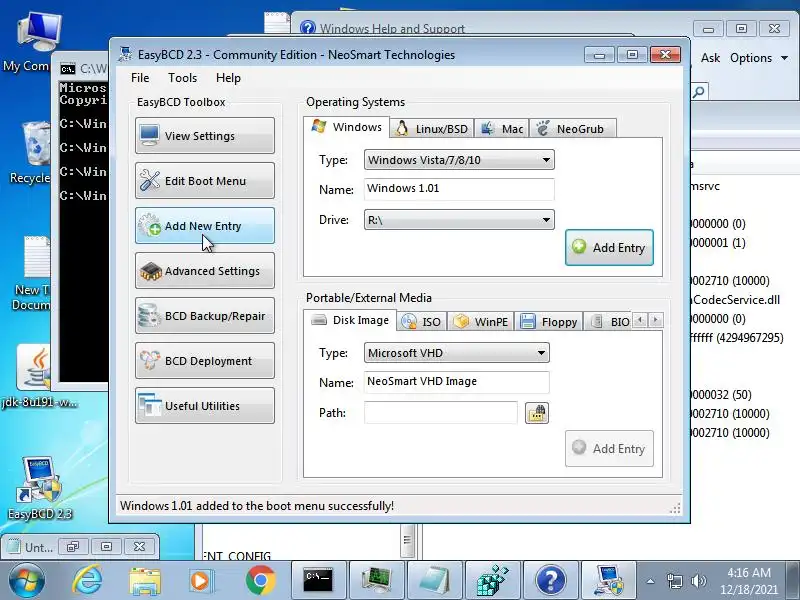
Task: Open Registry Editor taskbar button
Action: (493, 580)
